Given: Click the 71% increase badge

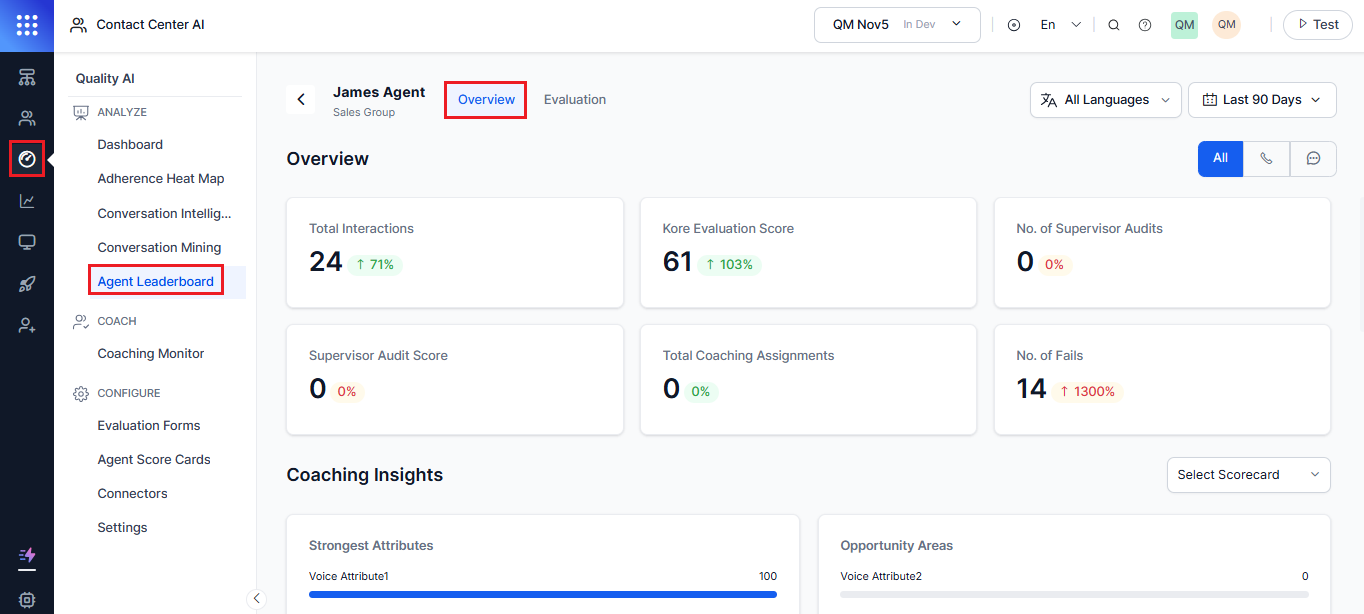Looking at the screenshot, I should tap(375, 265).
